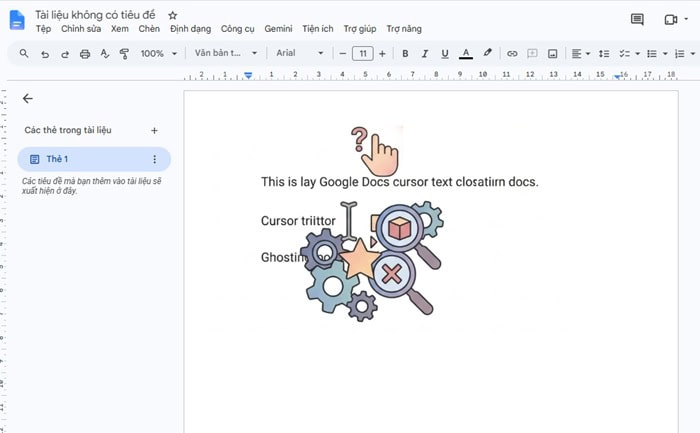Click the 'Các thẻ trong tài liệu' heading
The height and width of the screenshot is (433, 700).
click(x=68, y=130)
